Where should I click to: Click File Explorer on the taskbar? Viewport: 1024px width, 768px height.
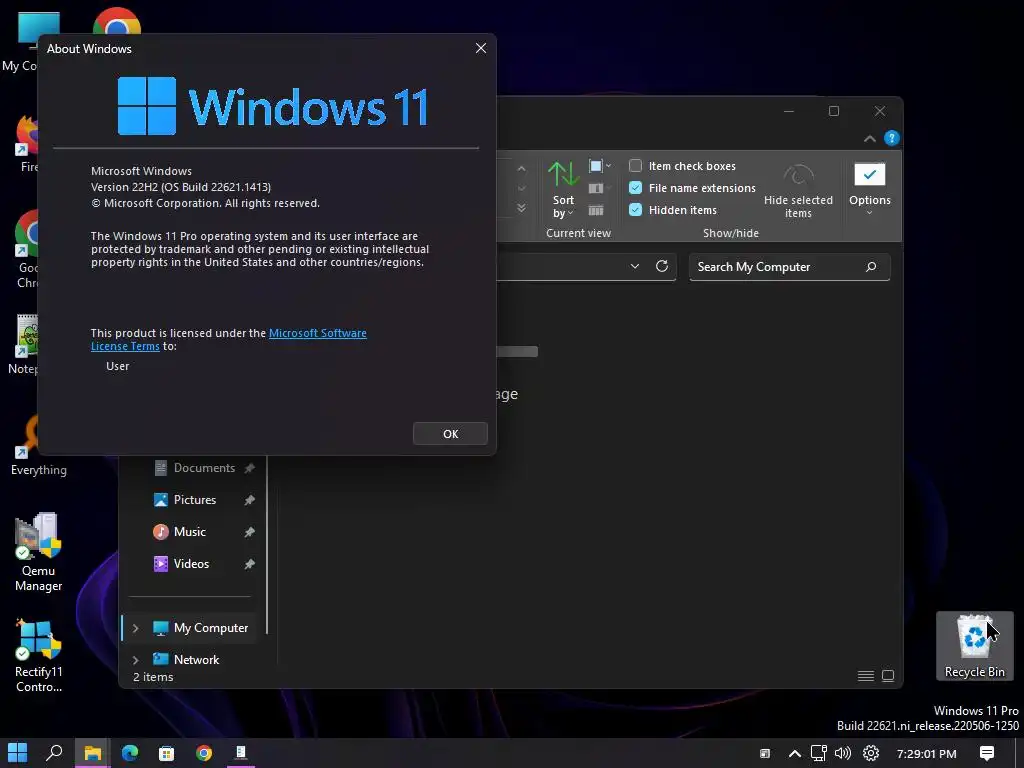click(x=92, y=753)
